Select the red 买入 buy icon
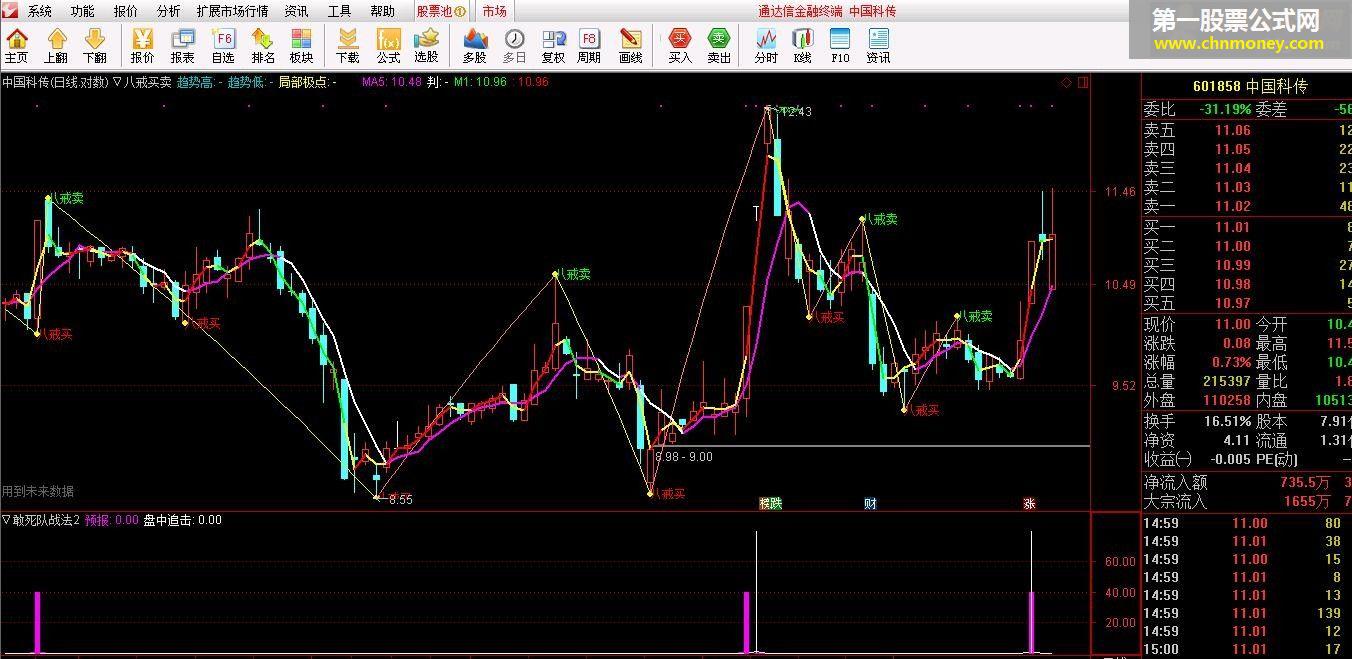 click(680, 46)
